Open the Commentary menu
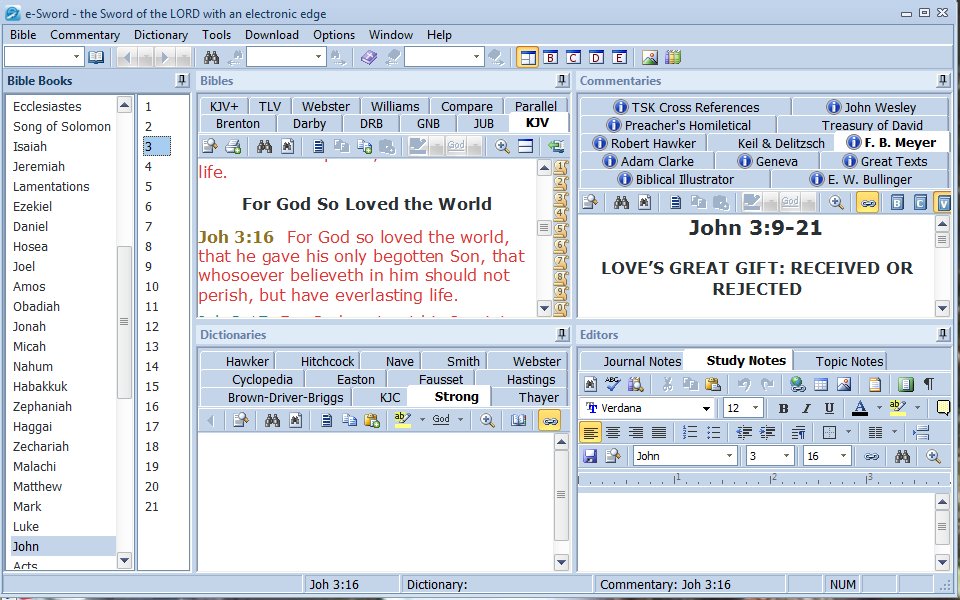The height and width of the screenshot is (600, 960). point(85,35)
